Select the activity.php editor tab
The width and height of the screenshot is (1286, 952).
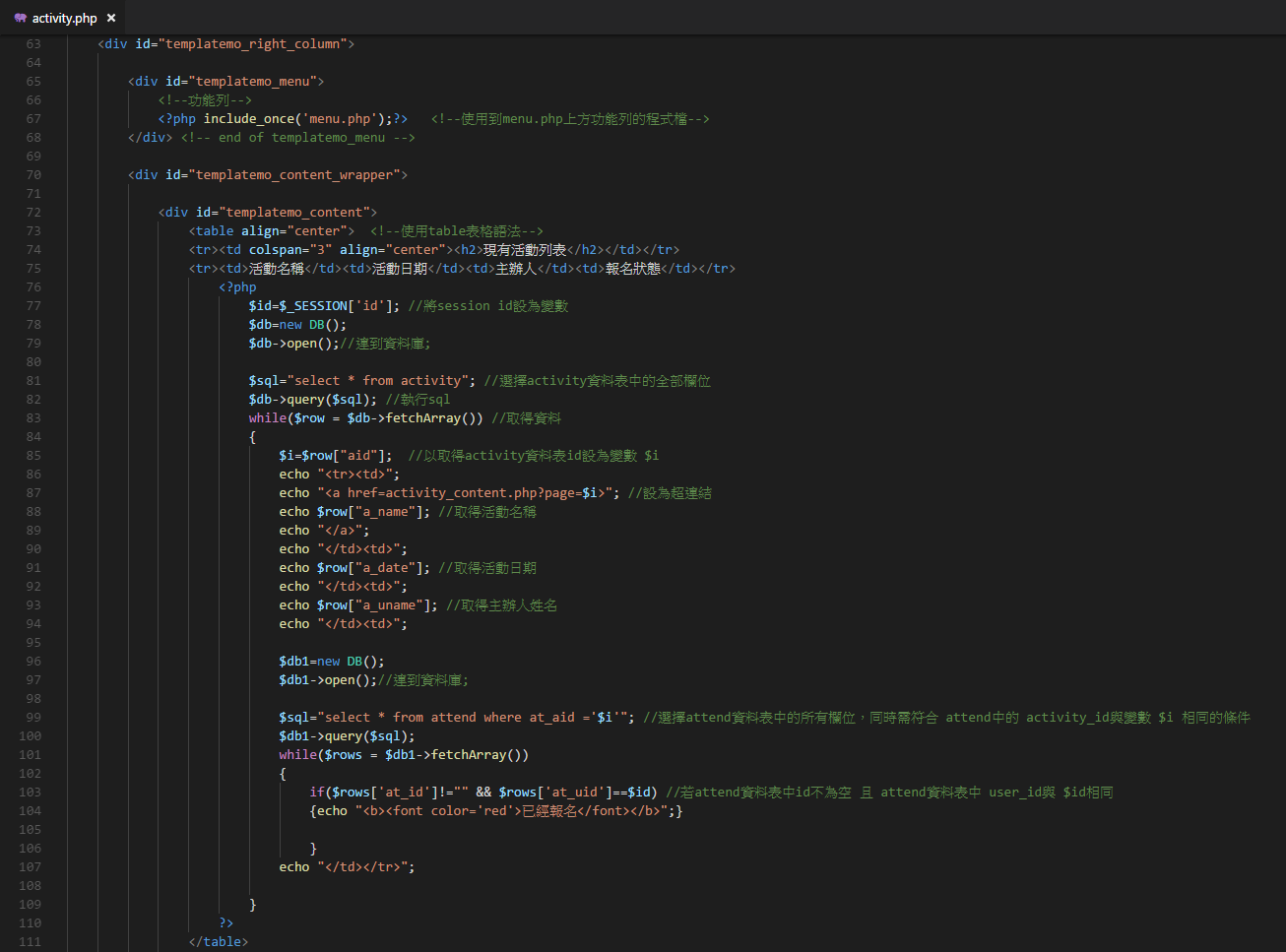pos(64,18)
